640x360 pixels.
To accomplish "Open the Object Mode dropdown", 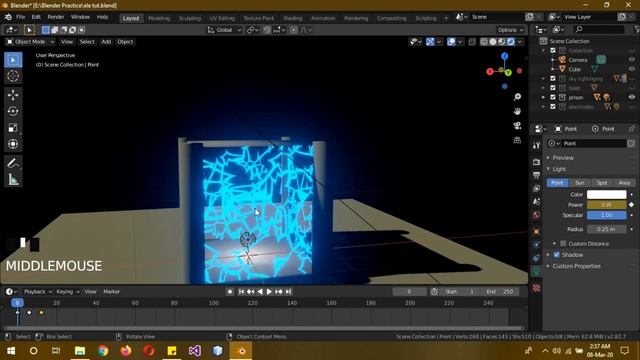I will pyautogui.click(x=30, y=42).
